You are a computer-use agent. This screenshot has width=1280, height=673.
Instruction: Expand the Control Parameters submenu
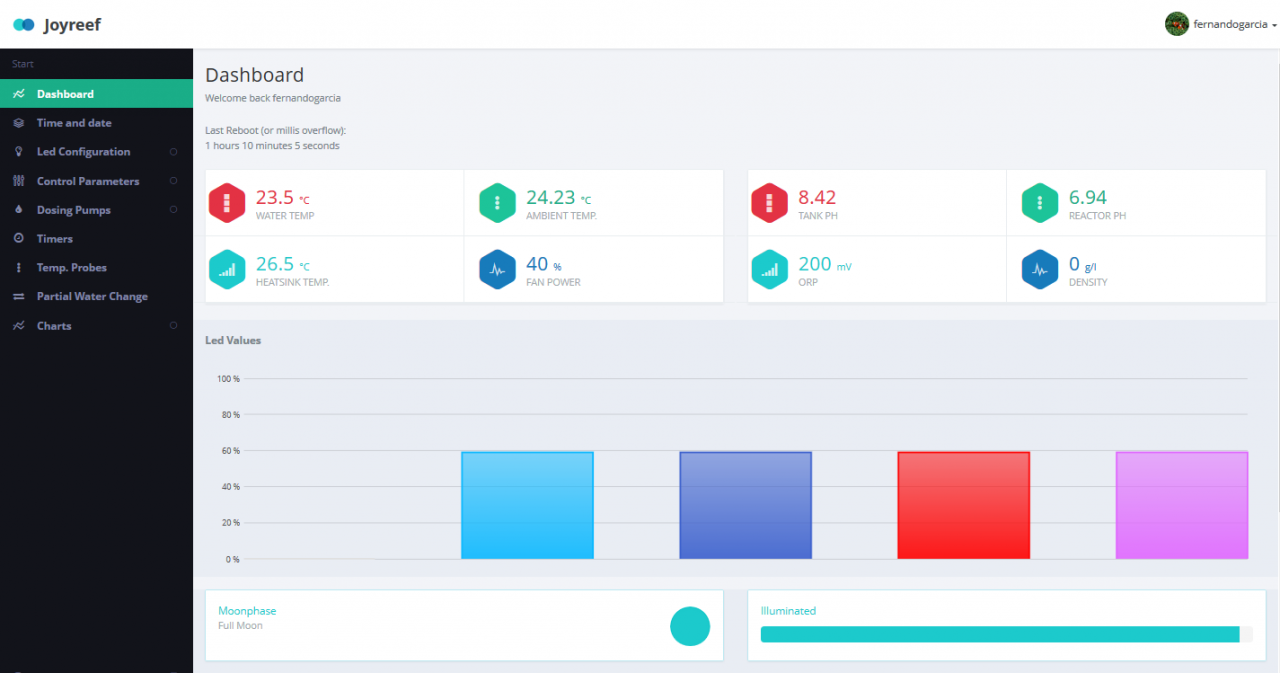point(88,181)
